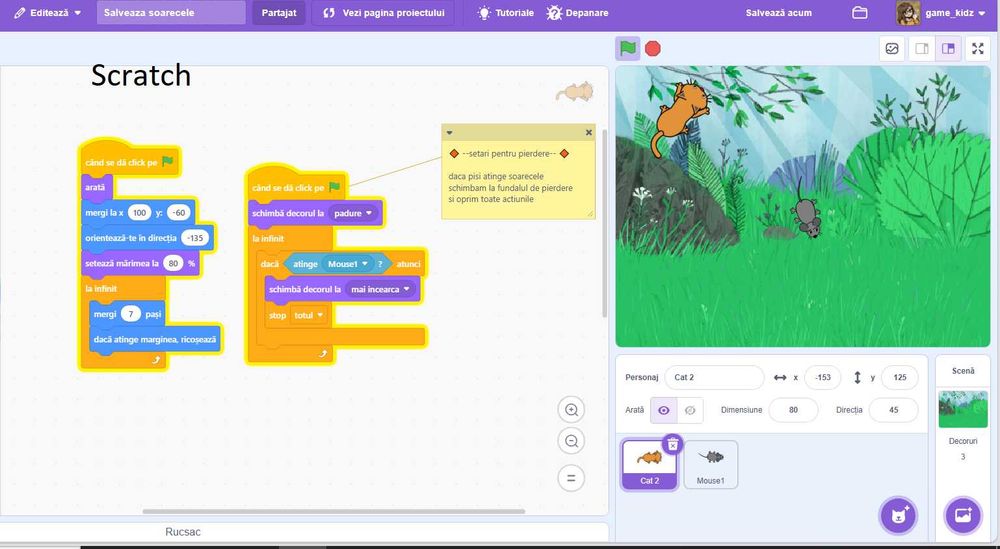Click the comment text about pierdere

point(508,154)
